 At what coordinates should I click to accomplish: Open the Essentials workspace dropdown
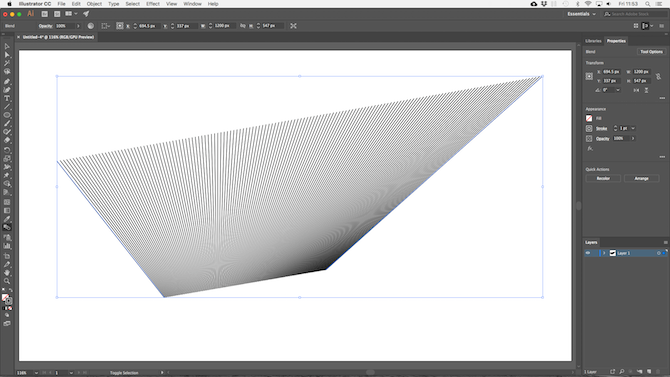coord(581,14)
